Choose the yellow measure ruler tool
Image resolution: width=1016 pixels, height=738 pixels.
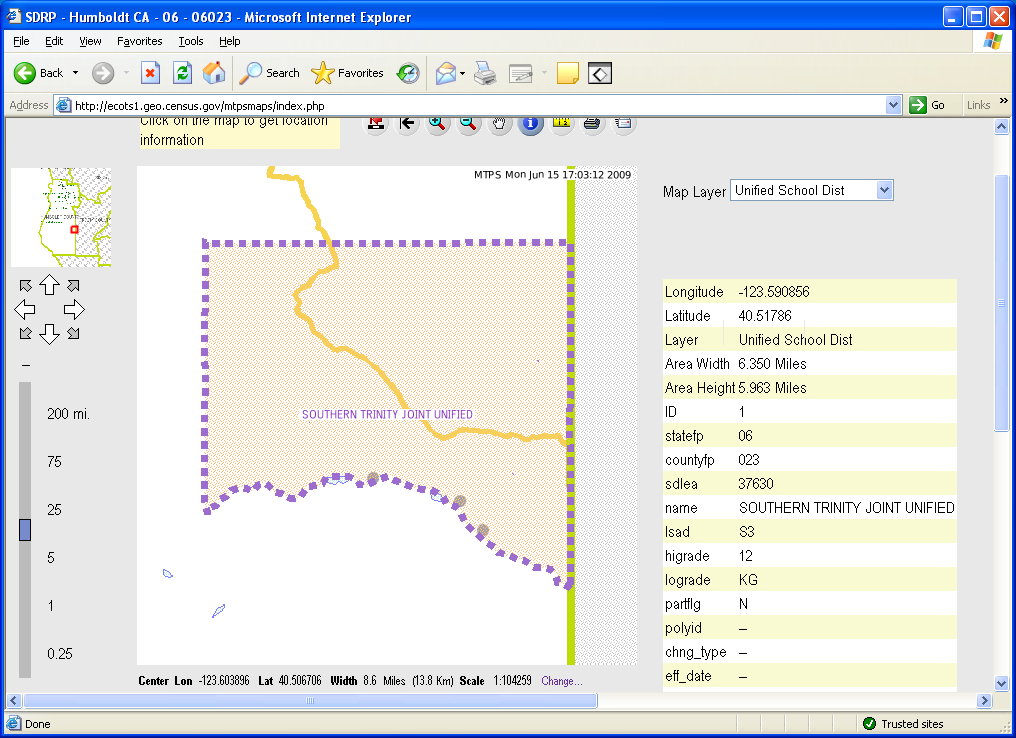[561, 123]
